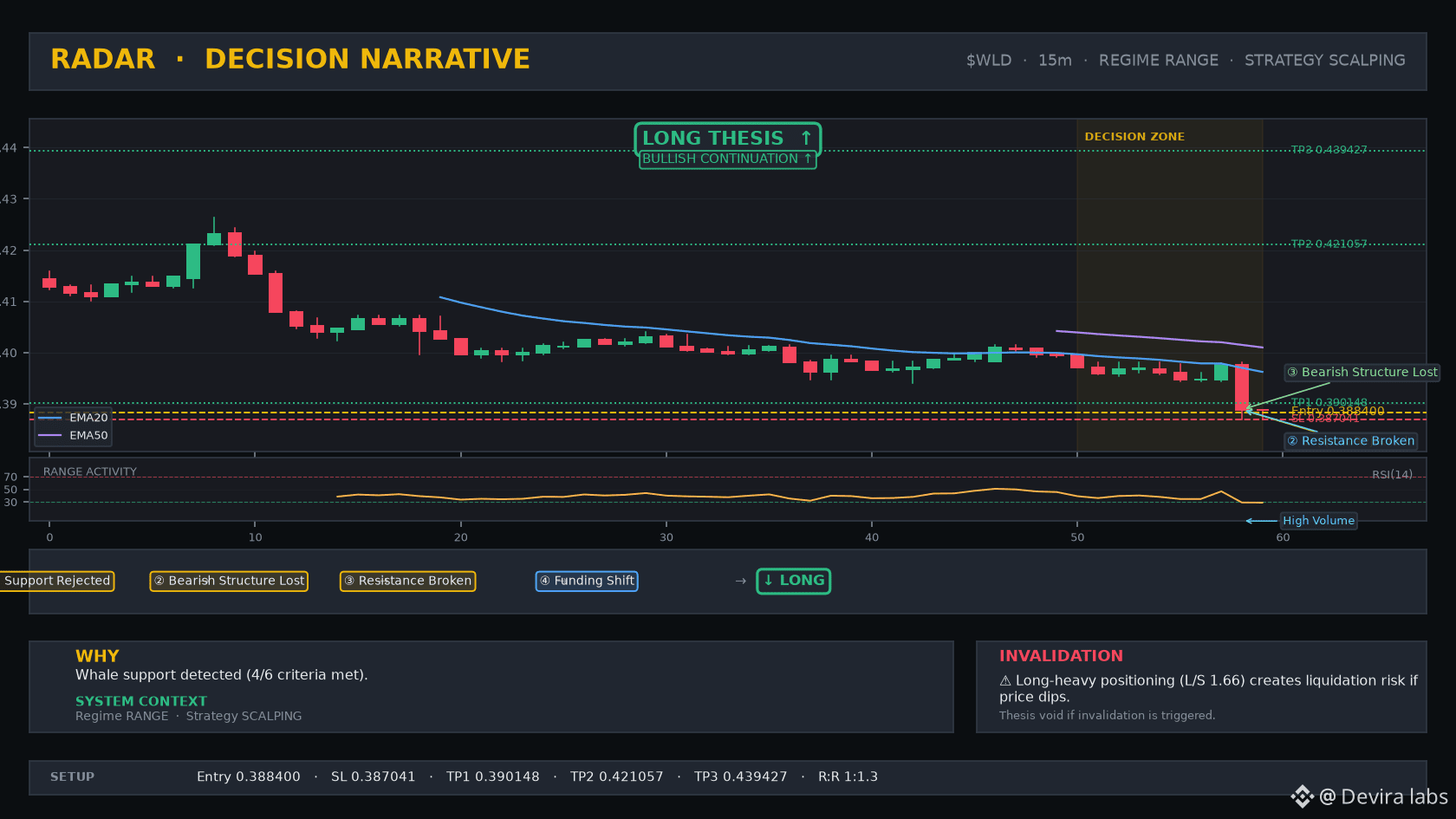Click the Support Rejected step tag
1456x819 pixels.
[x=57, y=581]
